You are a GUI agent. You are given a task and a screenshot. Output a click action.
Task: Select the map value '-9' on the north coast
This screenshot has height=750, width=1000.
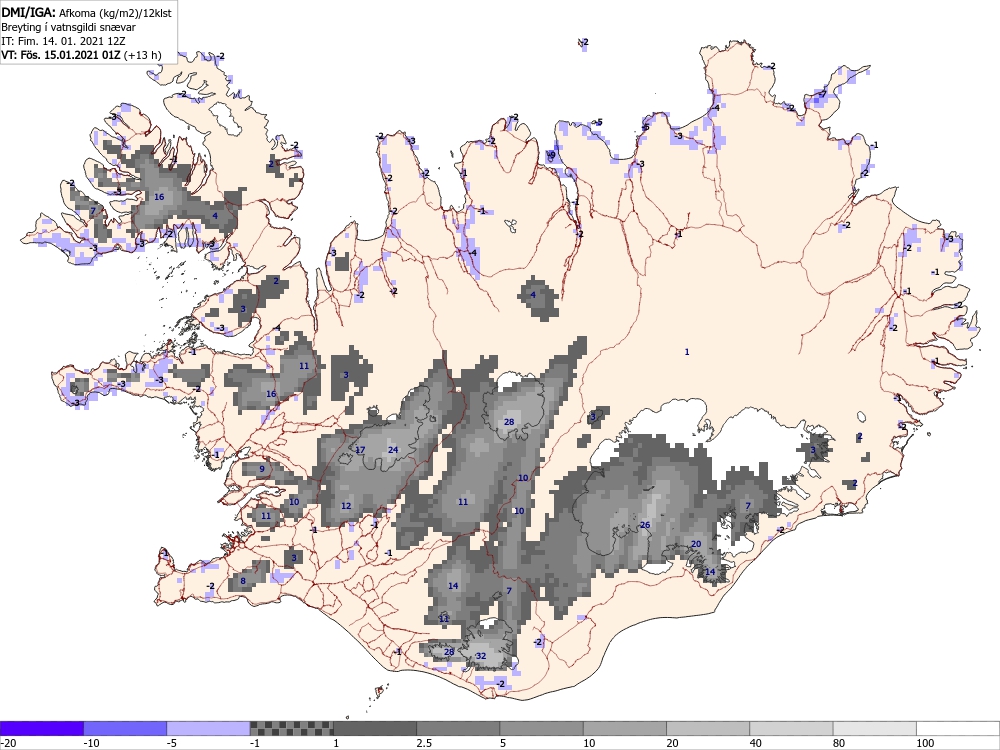tap(551, 154)
